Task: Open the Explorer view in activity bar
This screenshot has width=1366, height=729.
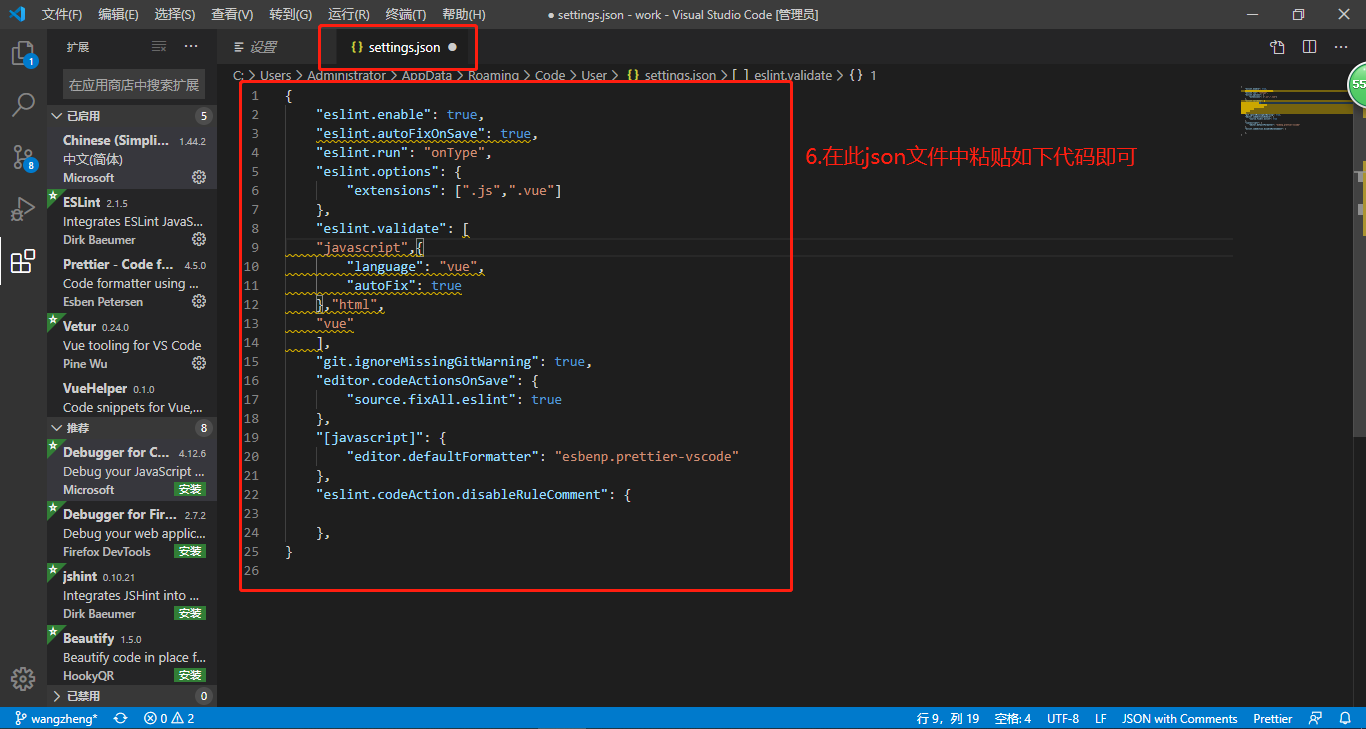Action: [x=23, y=53]
